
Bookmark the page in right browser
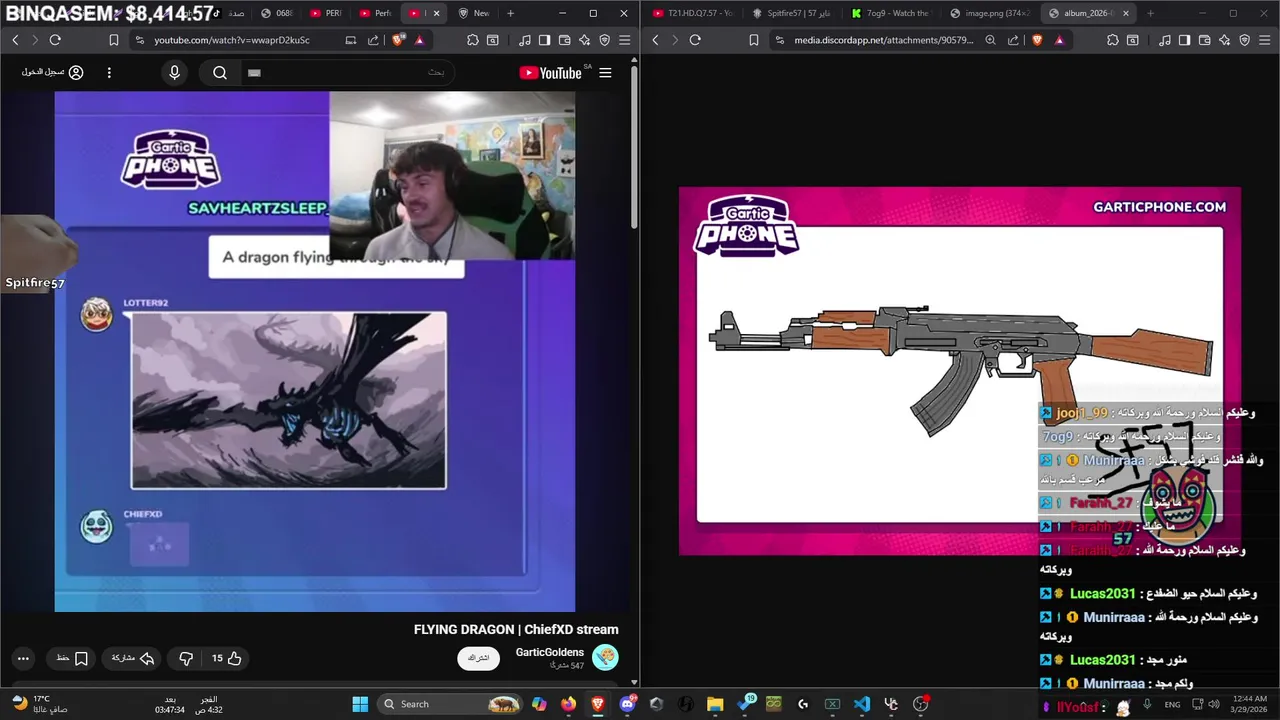tap(754, 40)
